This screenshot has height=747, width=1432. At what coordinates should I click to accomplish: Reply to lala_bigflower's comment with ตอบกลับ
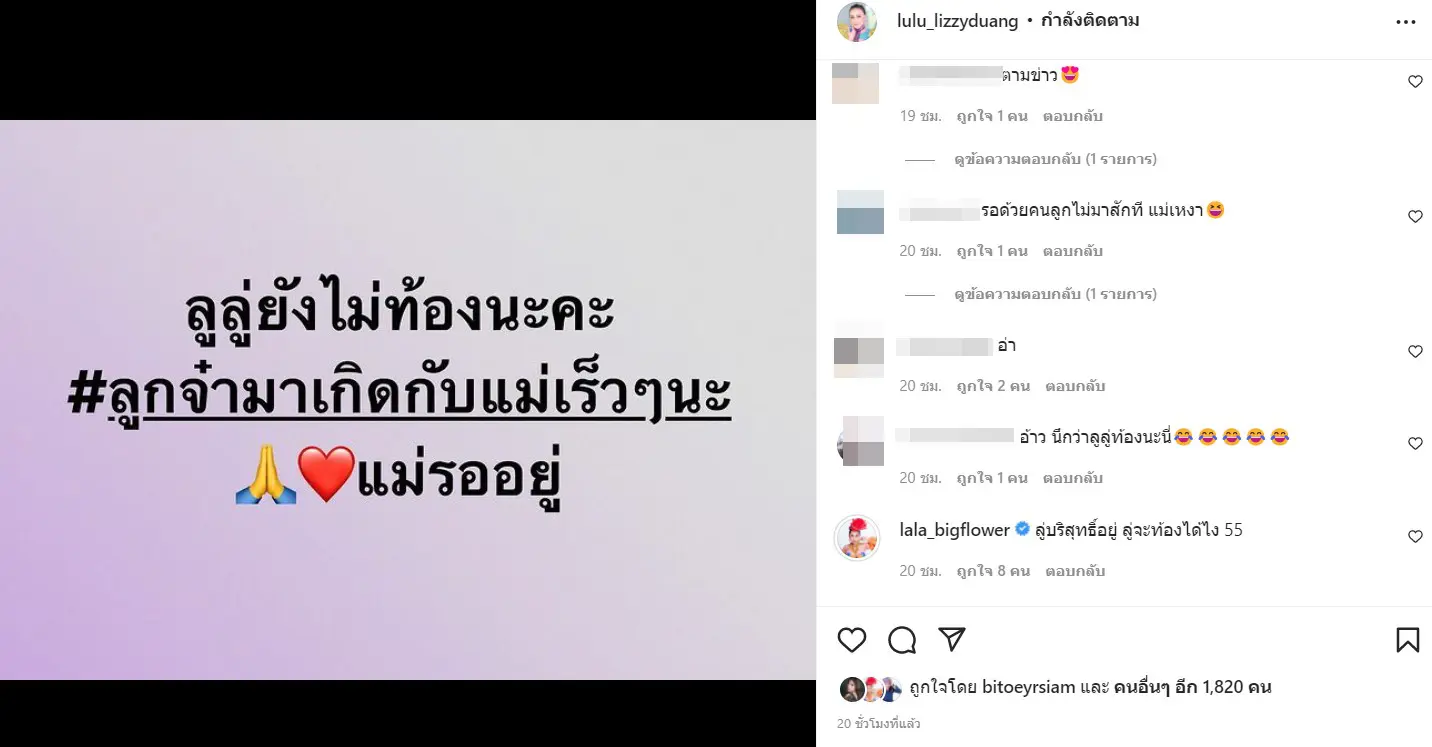(1075, 571)
